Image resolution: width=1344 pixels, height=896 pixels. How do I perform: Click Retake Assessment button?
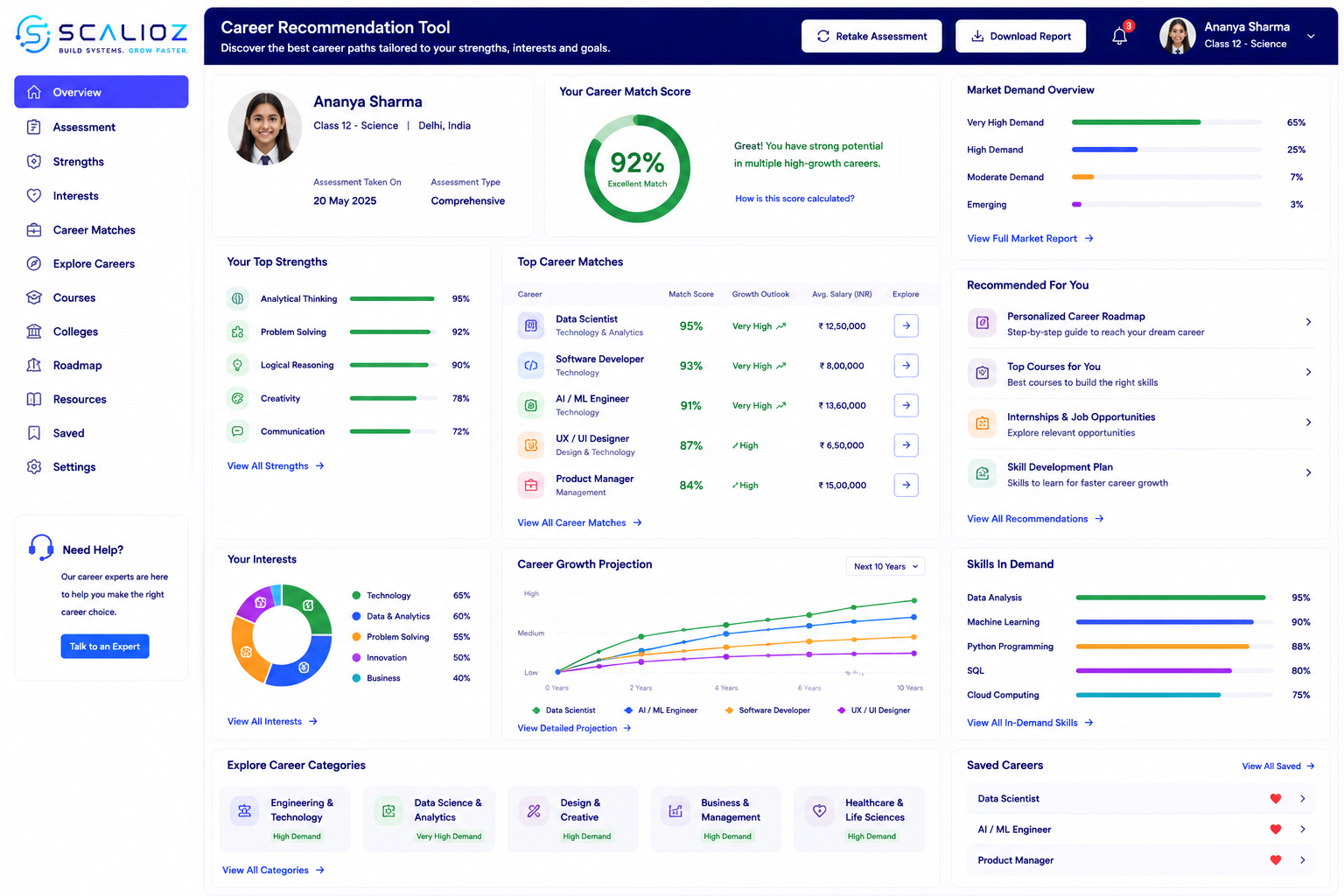(x=871, y=36)
